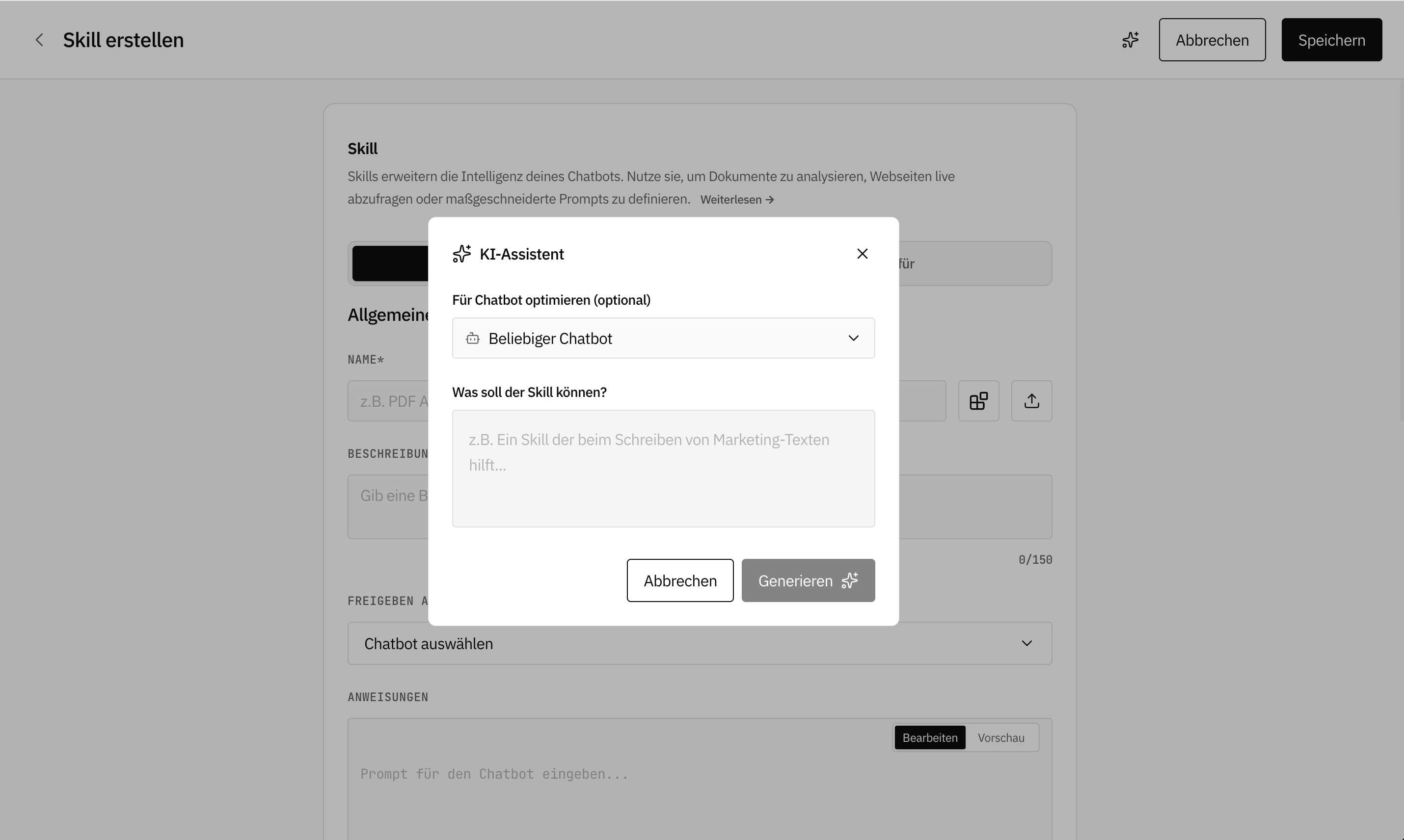The height and width of the screenshot is (840, 1404).
Task: Select the black active tab in the skill type bar
Action: pyautogui.click(x=390, y=264)
